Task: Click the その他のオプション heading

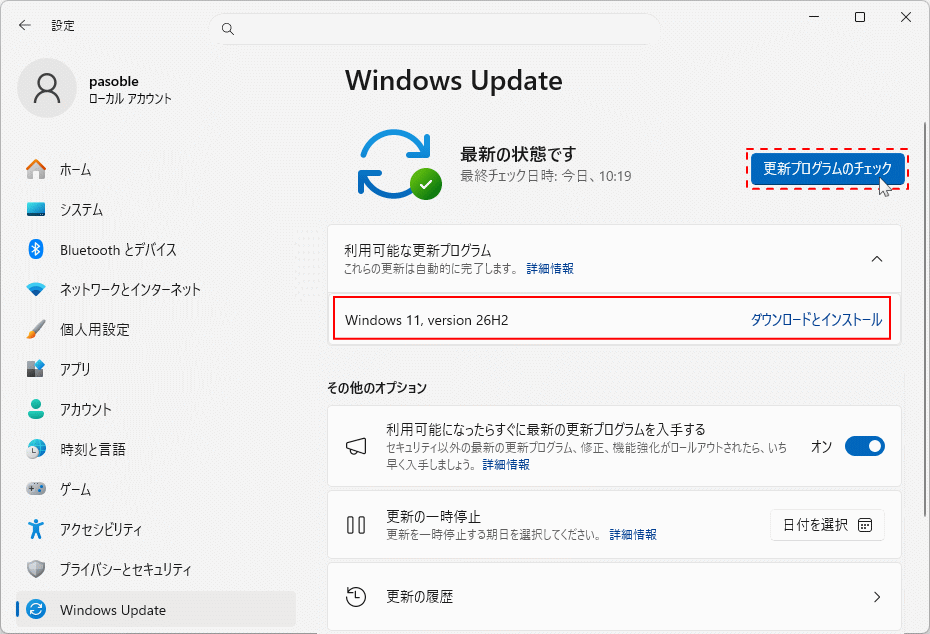Action: pyautogui.click(x=377, y=388)
